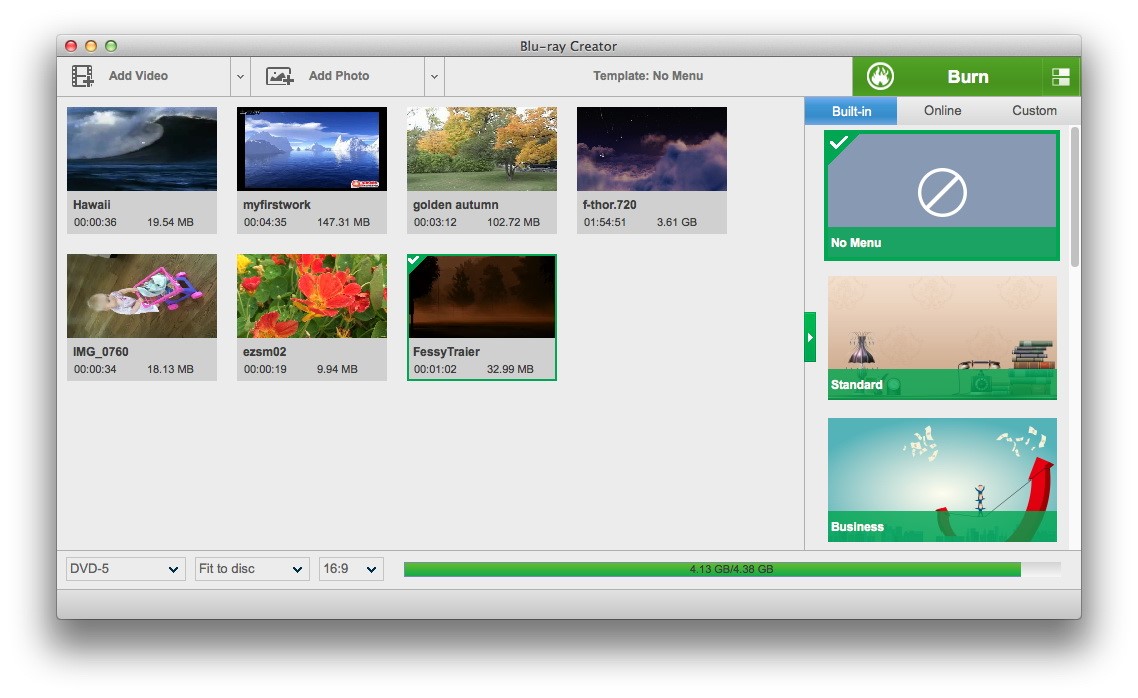Open the 16:9 aspect ratio dropdown
1138x698 pixels.
(x=351, y=569)
